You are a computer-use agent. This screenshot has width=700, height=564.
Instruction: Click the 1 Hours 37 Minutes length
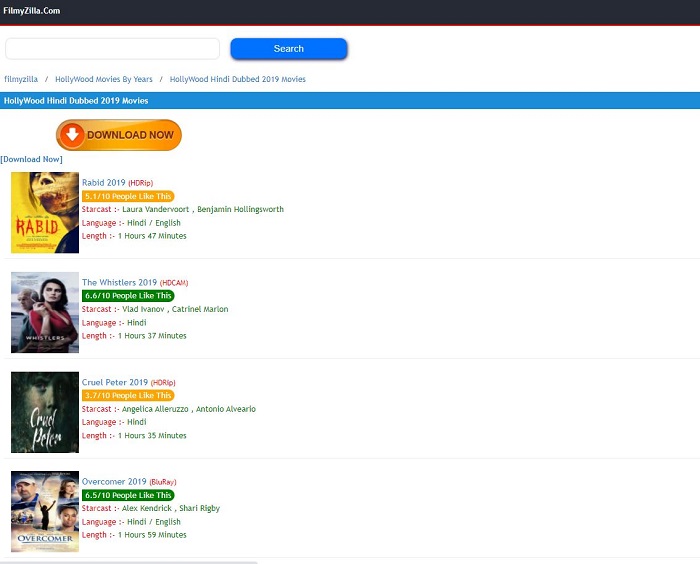(152, 336)
